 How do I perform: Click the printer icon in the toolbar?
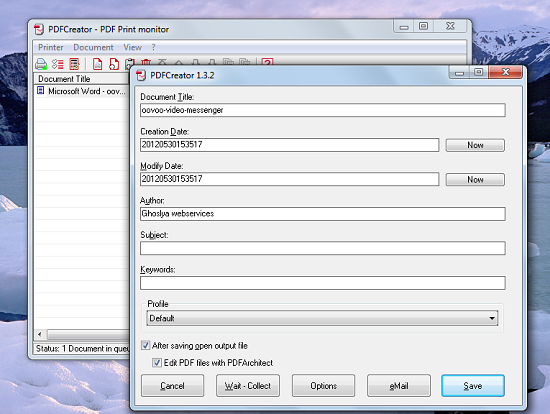41,64
